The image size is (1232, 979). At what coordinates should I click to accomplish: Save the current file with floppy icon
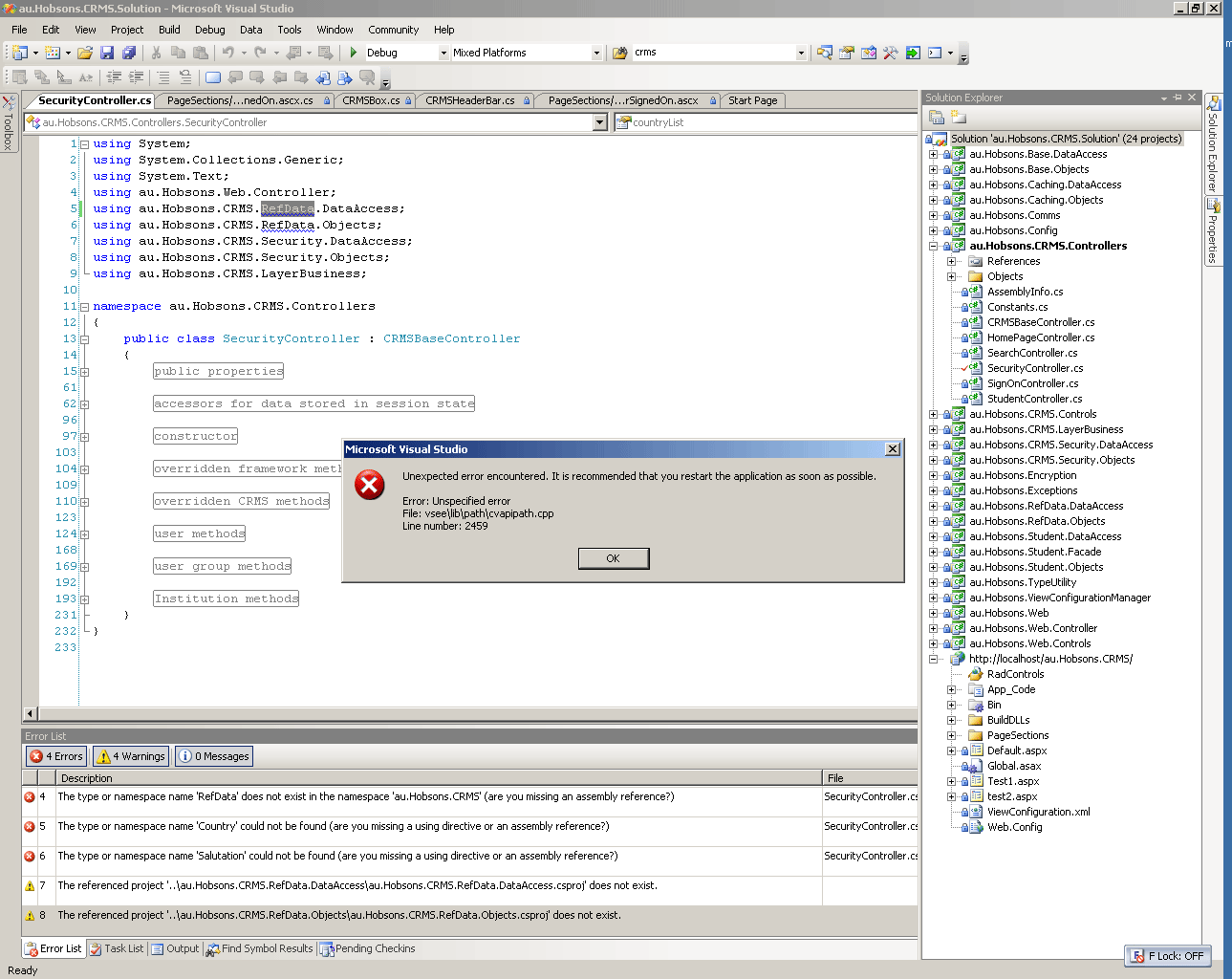pyautogui.click(x=107, y=53)
